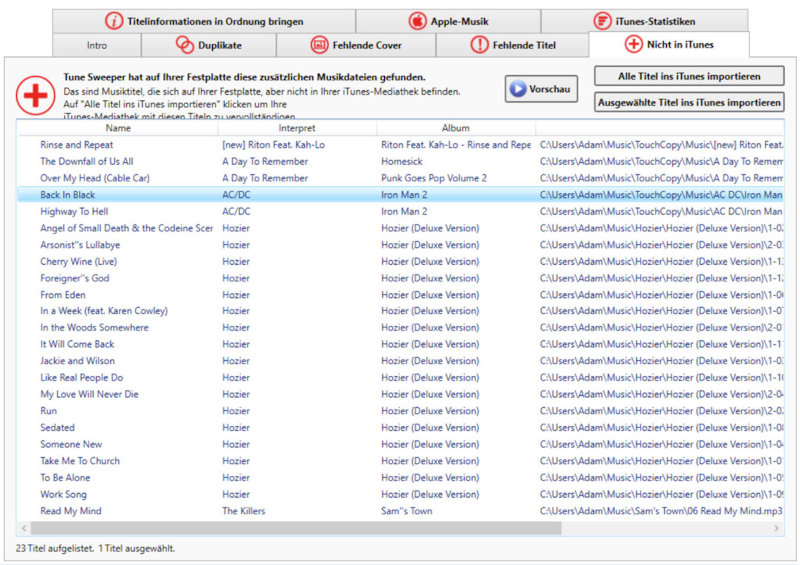The height and width of the screenshot is (565, 800).
Task: Click the scrollbar right arrow
Action: tap(777, 528)
